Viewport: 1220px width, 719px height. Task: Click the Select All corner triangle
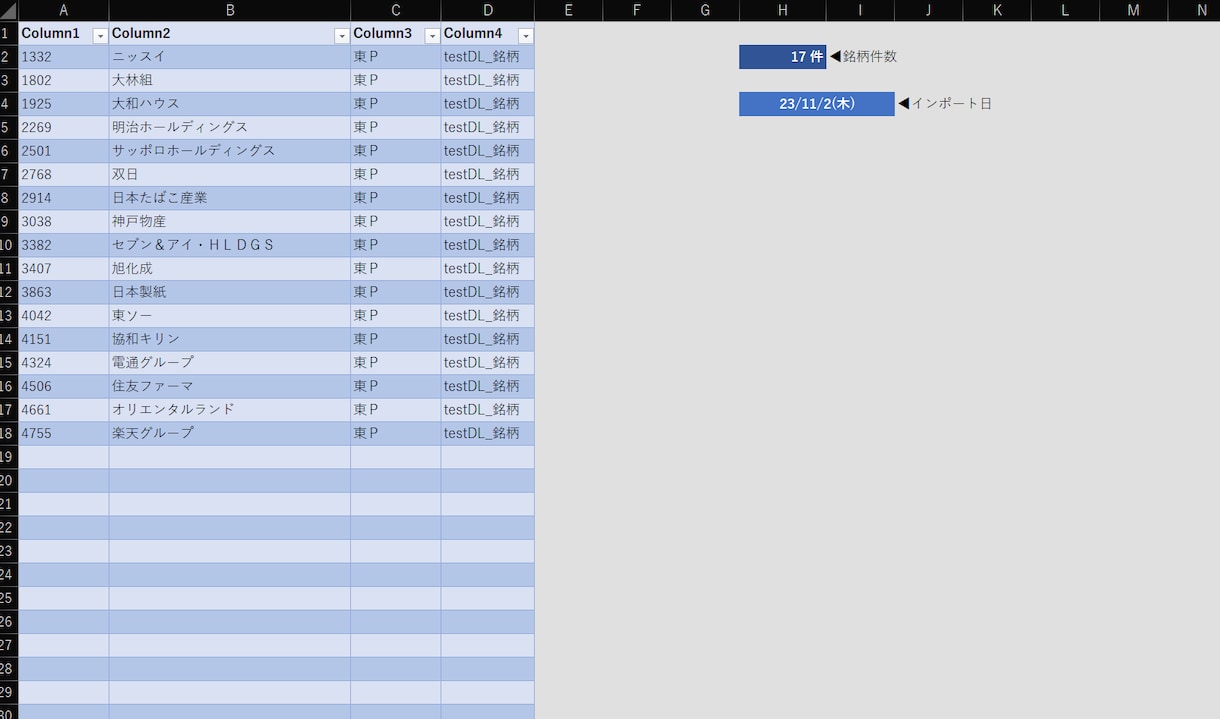9,11
